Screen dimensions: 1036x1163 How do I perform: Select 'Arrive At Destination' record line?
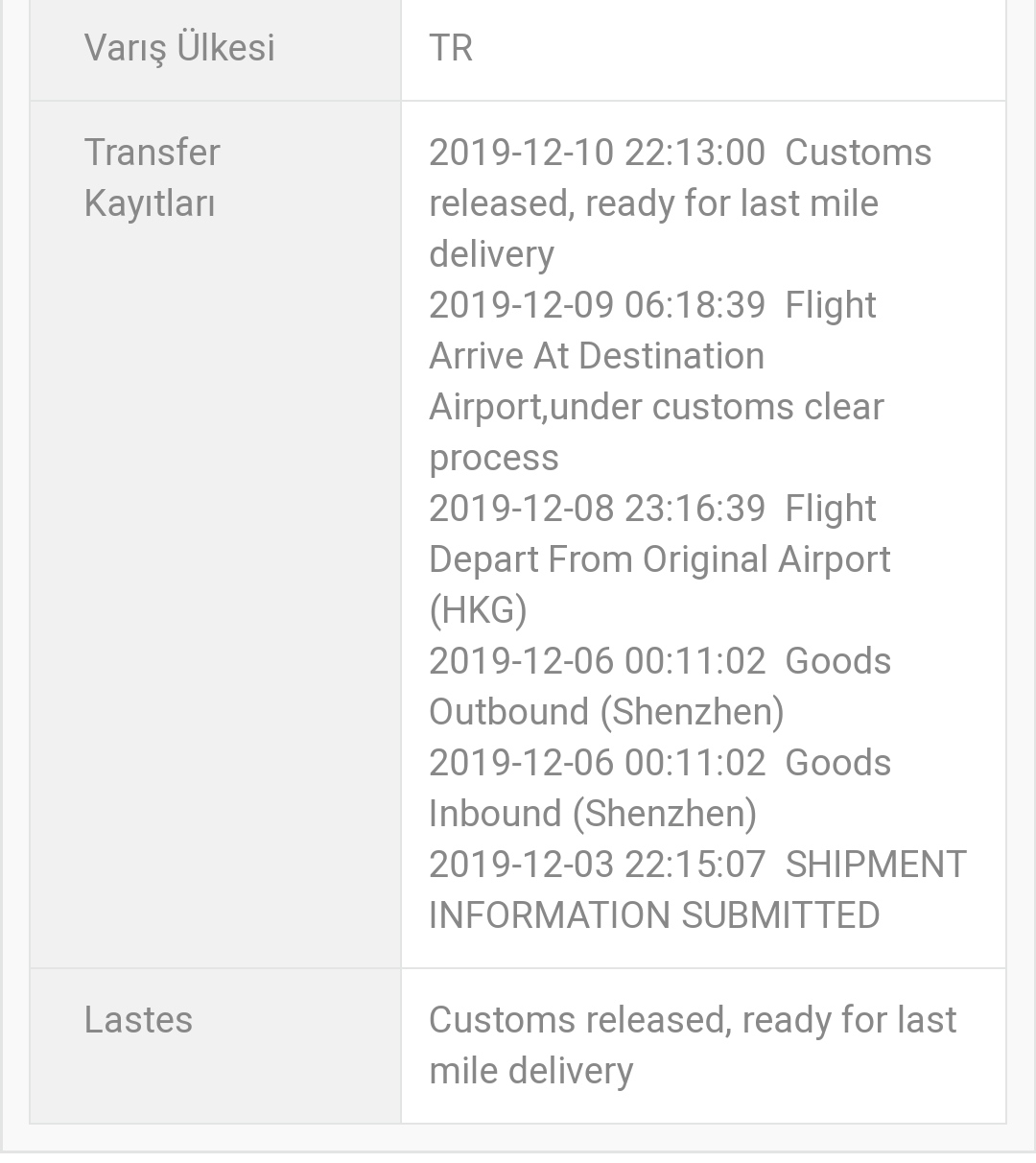click(597, 356)
